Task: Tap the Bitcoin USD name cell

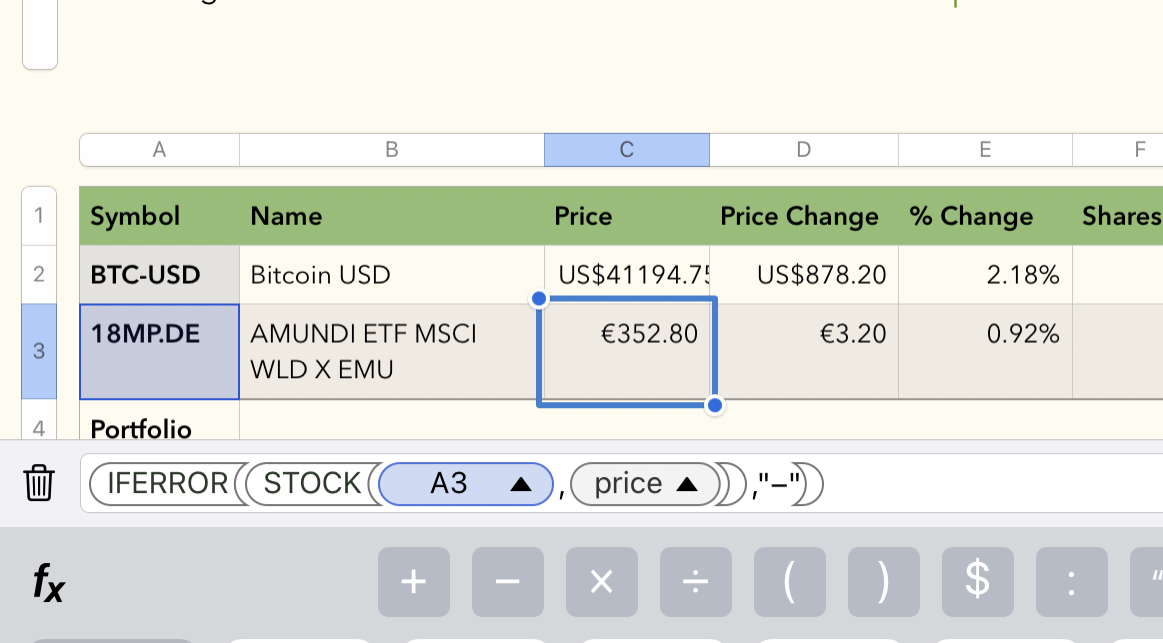Action: (391, 275)
